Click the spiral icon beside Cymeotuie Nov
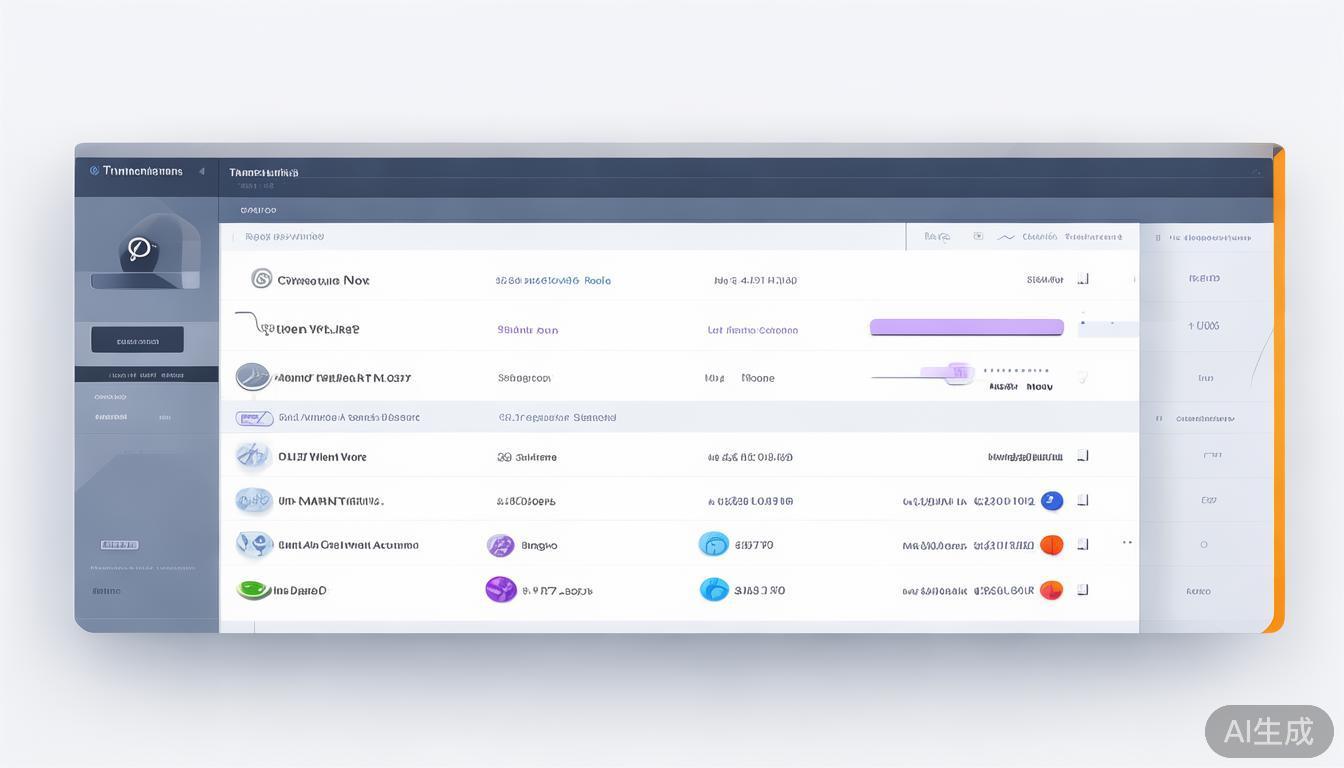 [261, 279]
